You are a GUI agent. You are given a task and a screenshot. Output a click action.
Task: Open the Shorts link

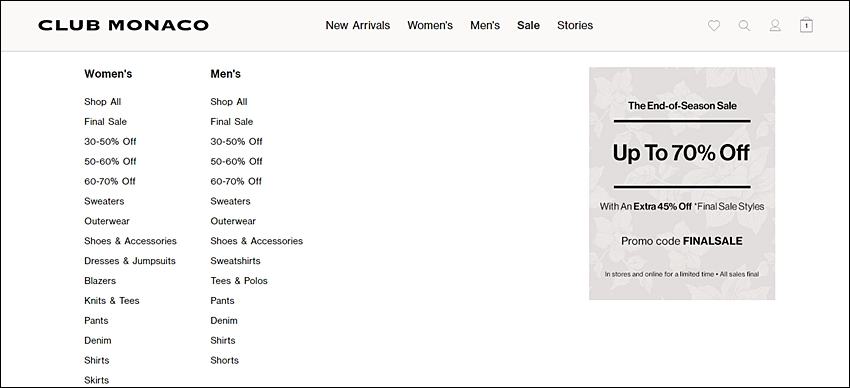[224, 360]
